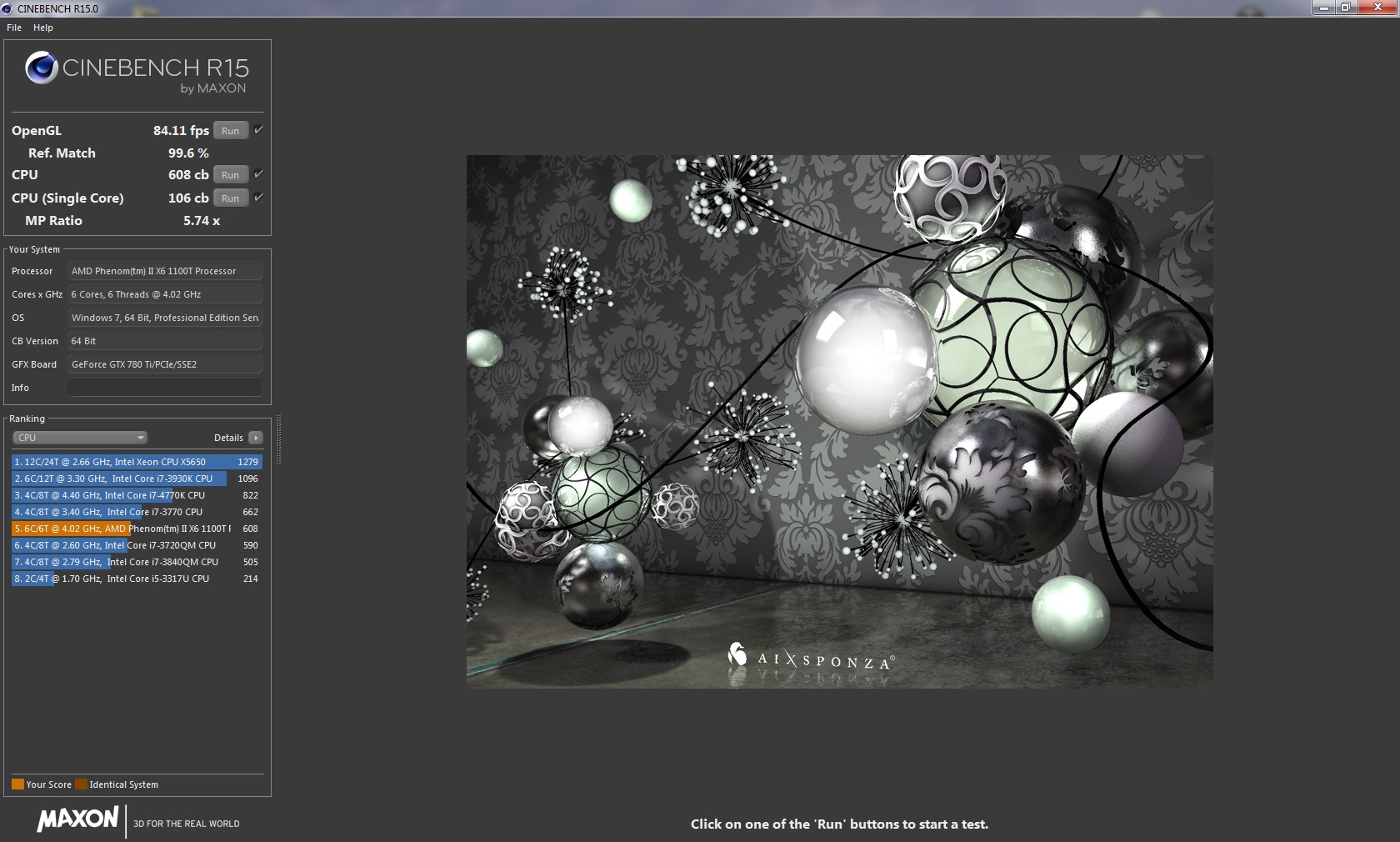Click the orange Your Score legend swatch
The image size is (1400, 842).
pyautogui.click(x=17, y=784)
